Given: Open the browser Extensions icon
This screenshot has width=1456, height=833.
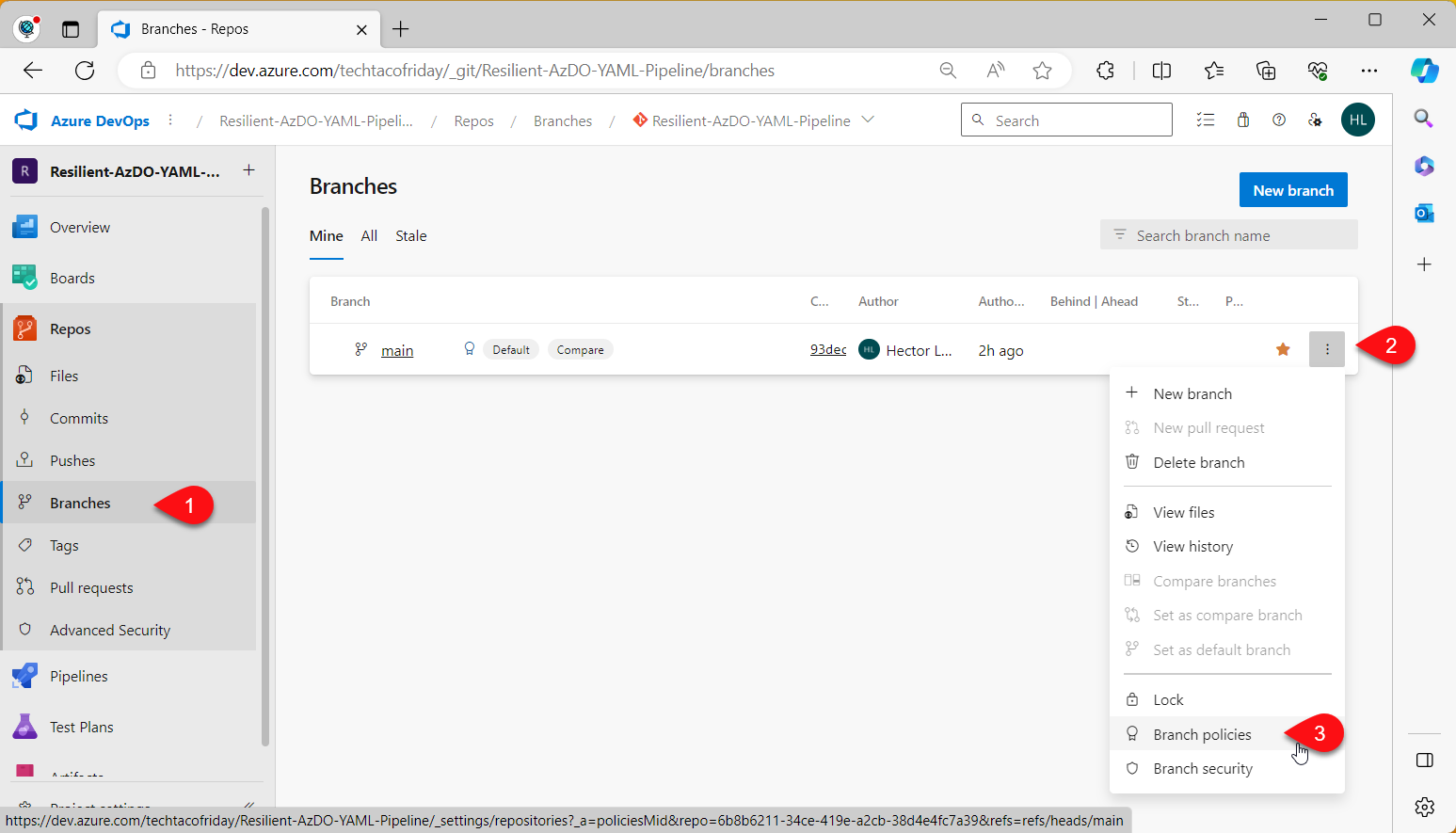Looking at the screenshot, I should point(1106,71).
